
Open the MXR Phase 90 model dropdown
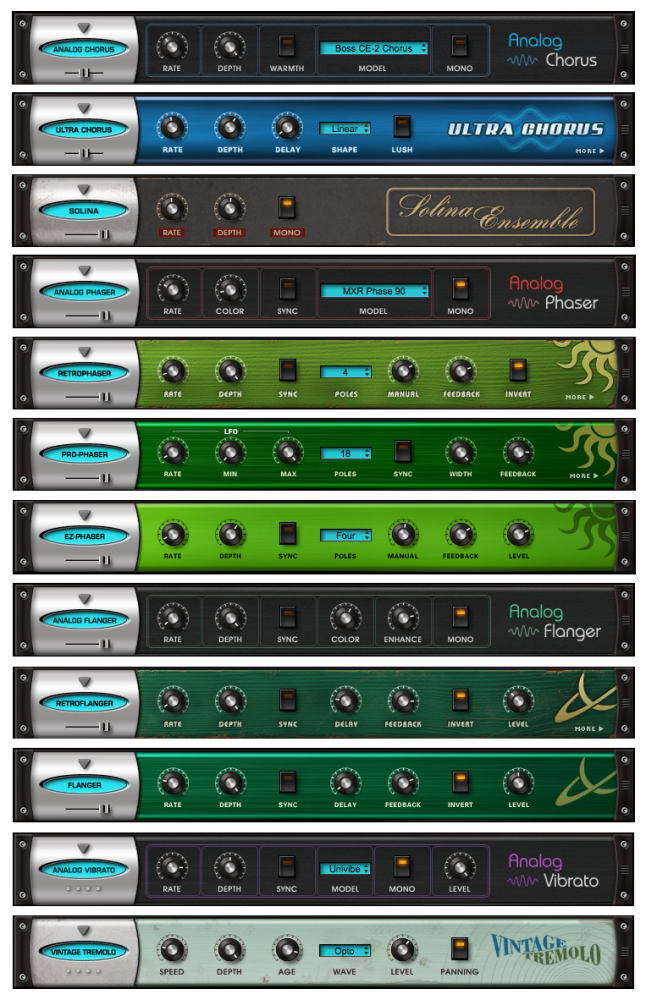coord(374,291)
